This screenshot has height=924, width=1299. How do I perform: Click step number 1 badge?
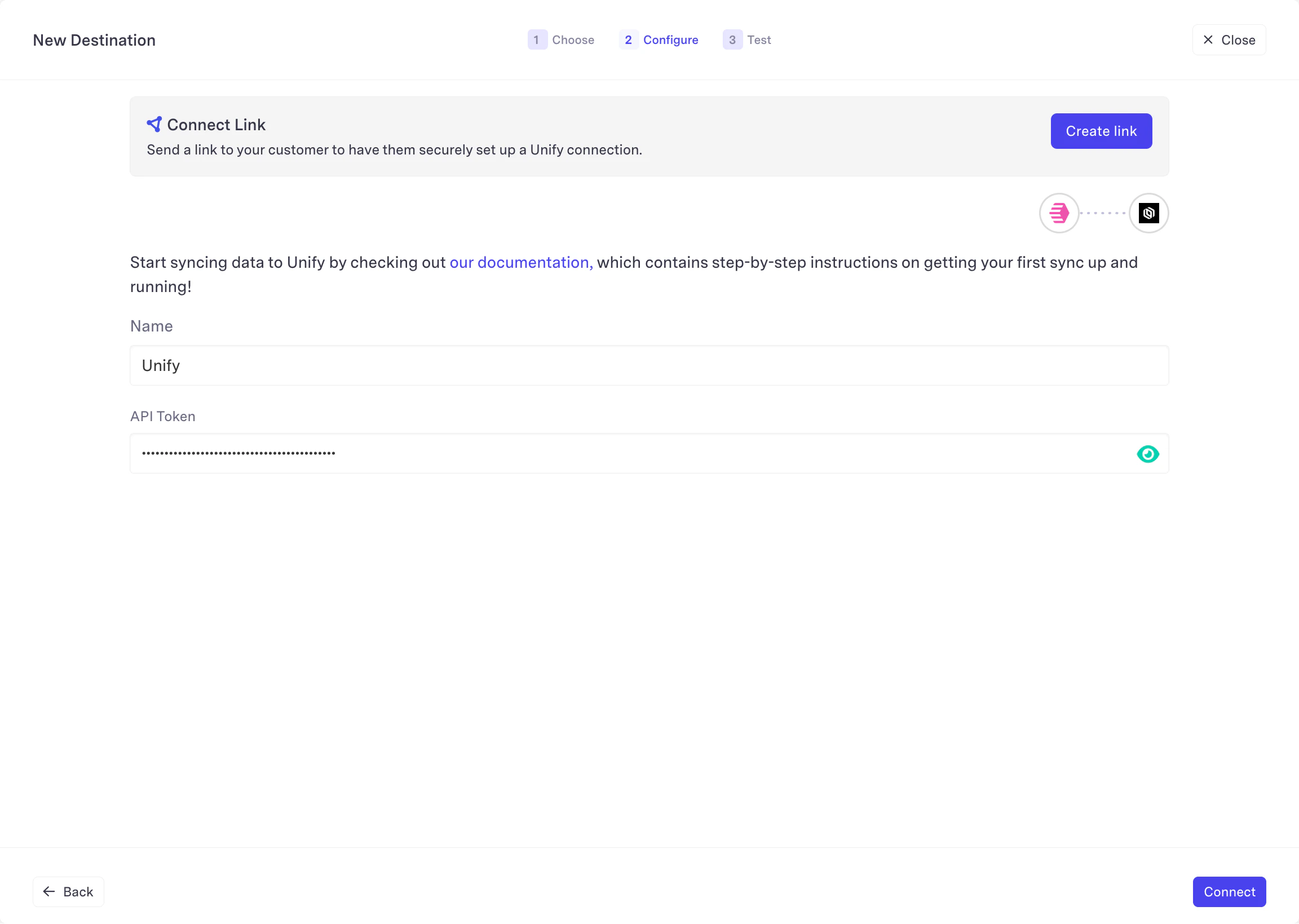537,40
